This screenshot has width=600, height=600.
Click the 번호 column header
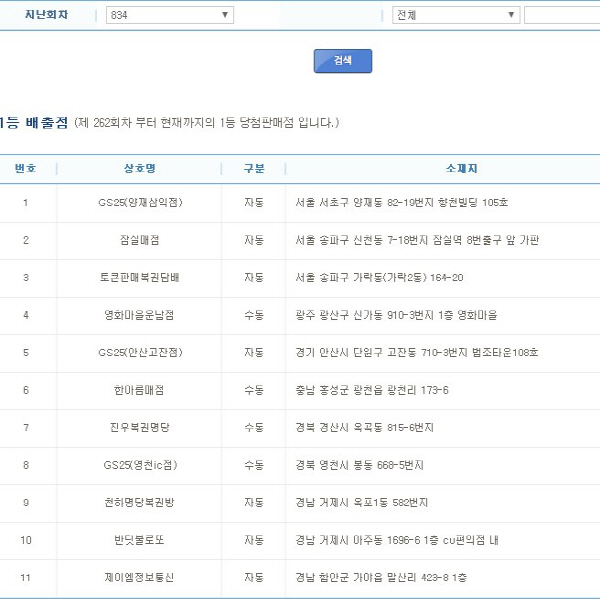tap(25, 168)
